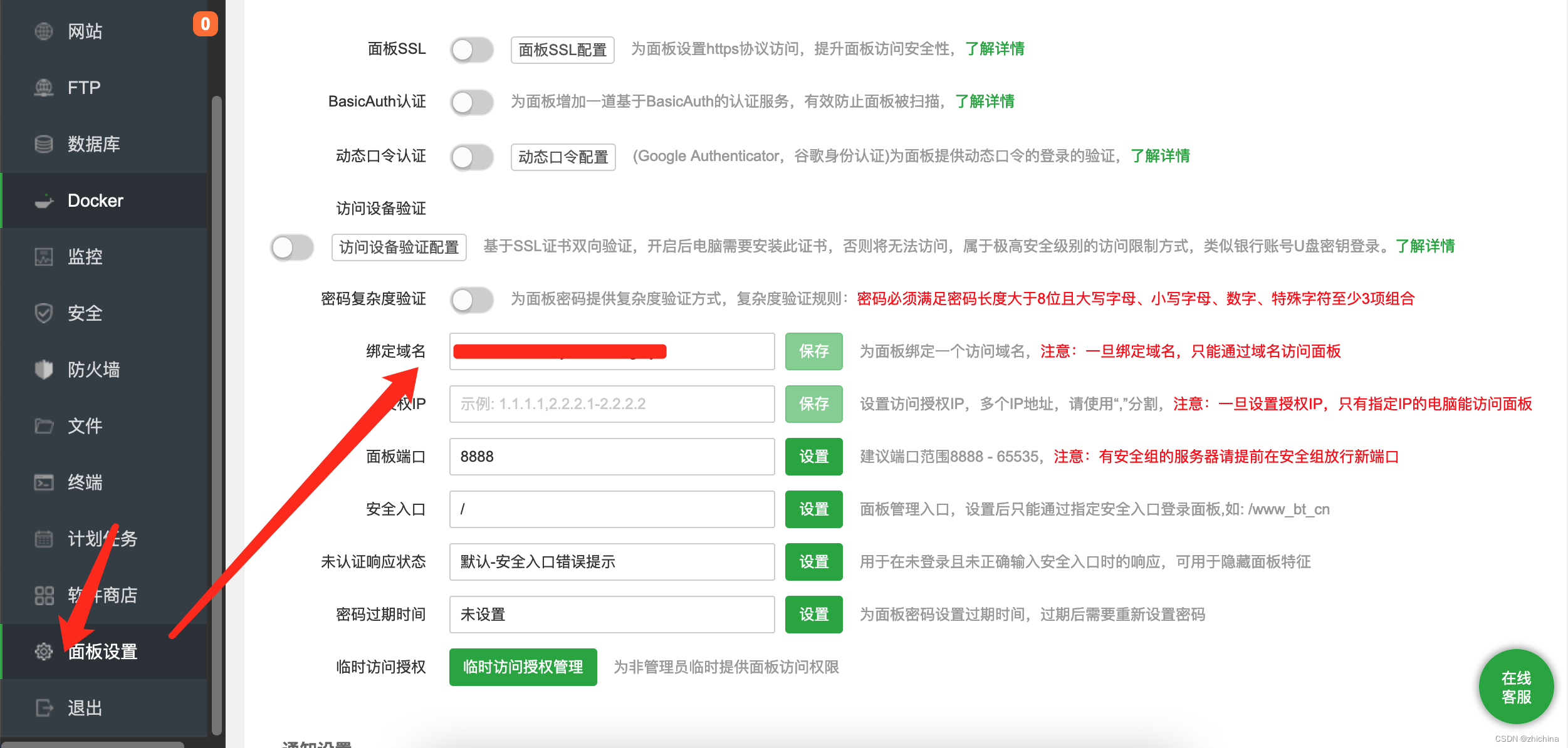The width and height of the screenshot is (1568, 748).
Task: Enable the 动态口令认证 switch
Action: coord(472,157)
